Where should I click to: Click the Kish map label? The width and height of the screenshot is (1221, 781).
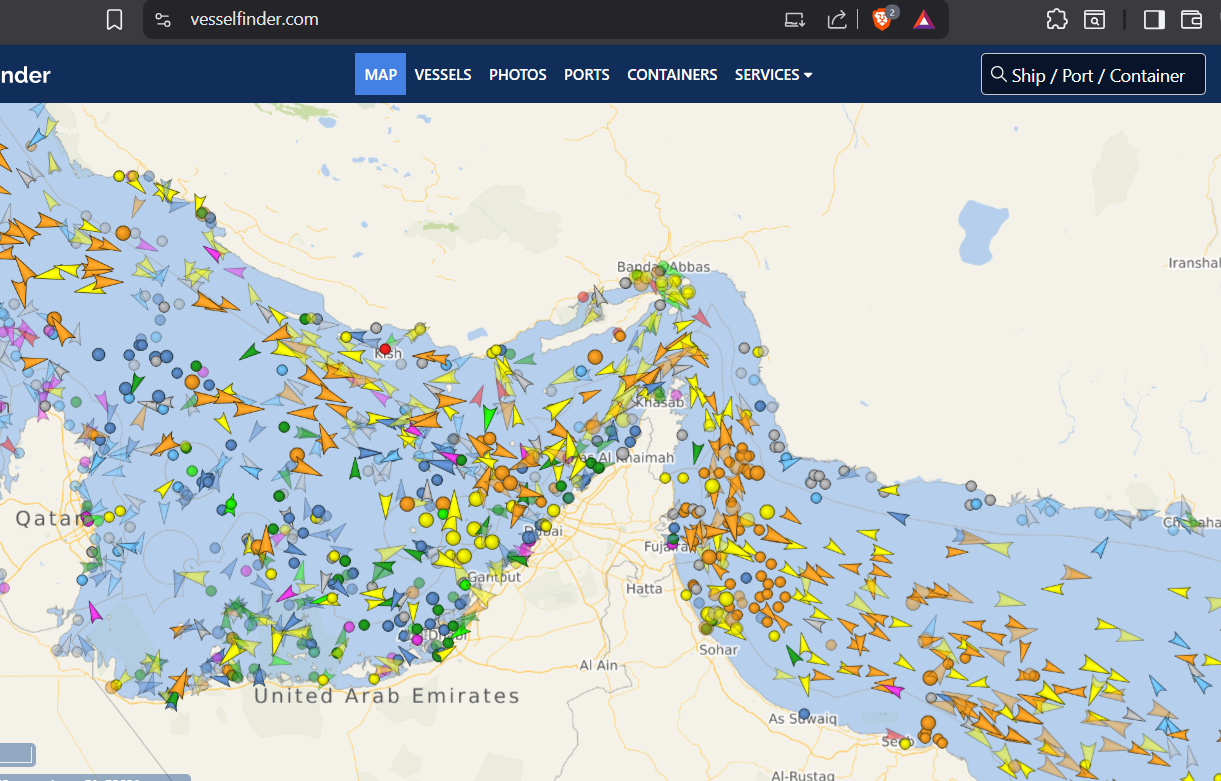(388, 354)
